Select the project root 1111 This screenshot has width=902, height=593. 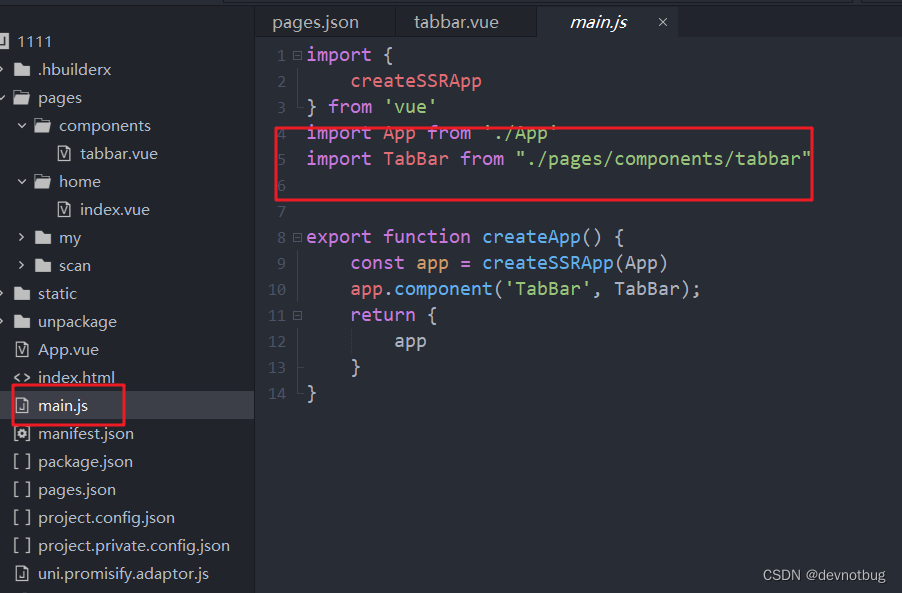[36, 40]
